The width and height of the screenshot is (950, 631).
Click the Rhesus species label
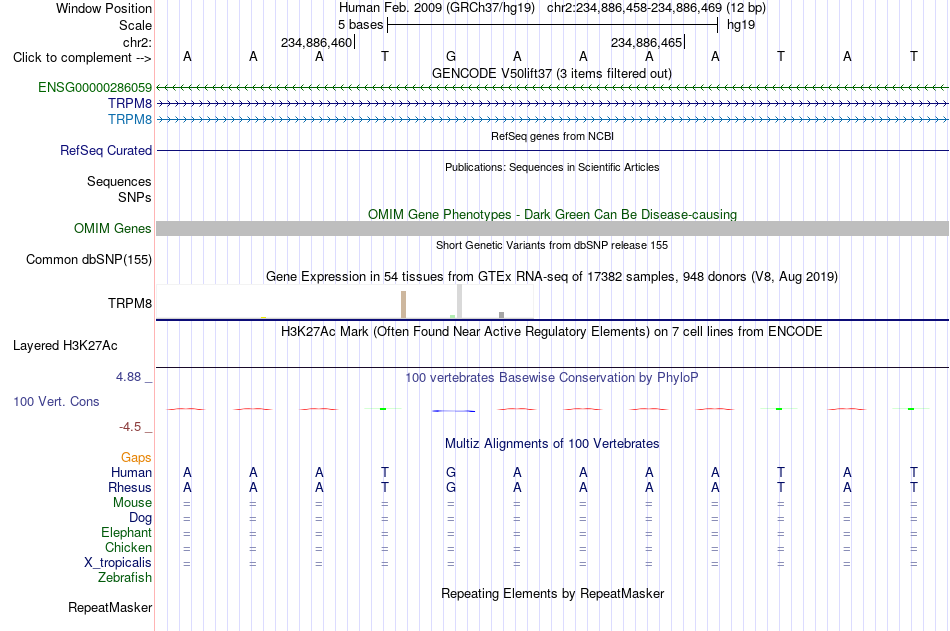(130, 487)
